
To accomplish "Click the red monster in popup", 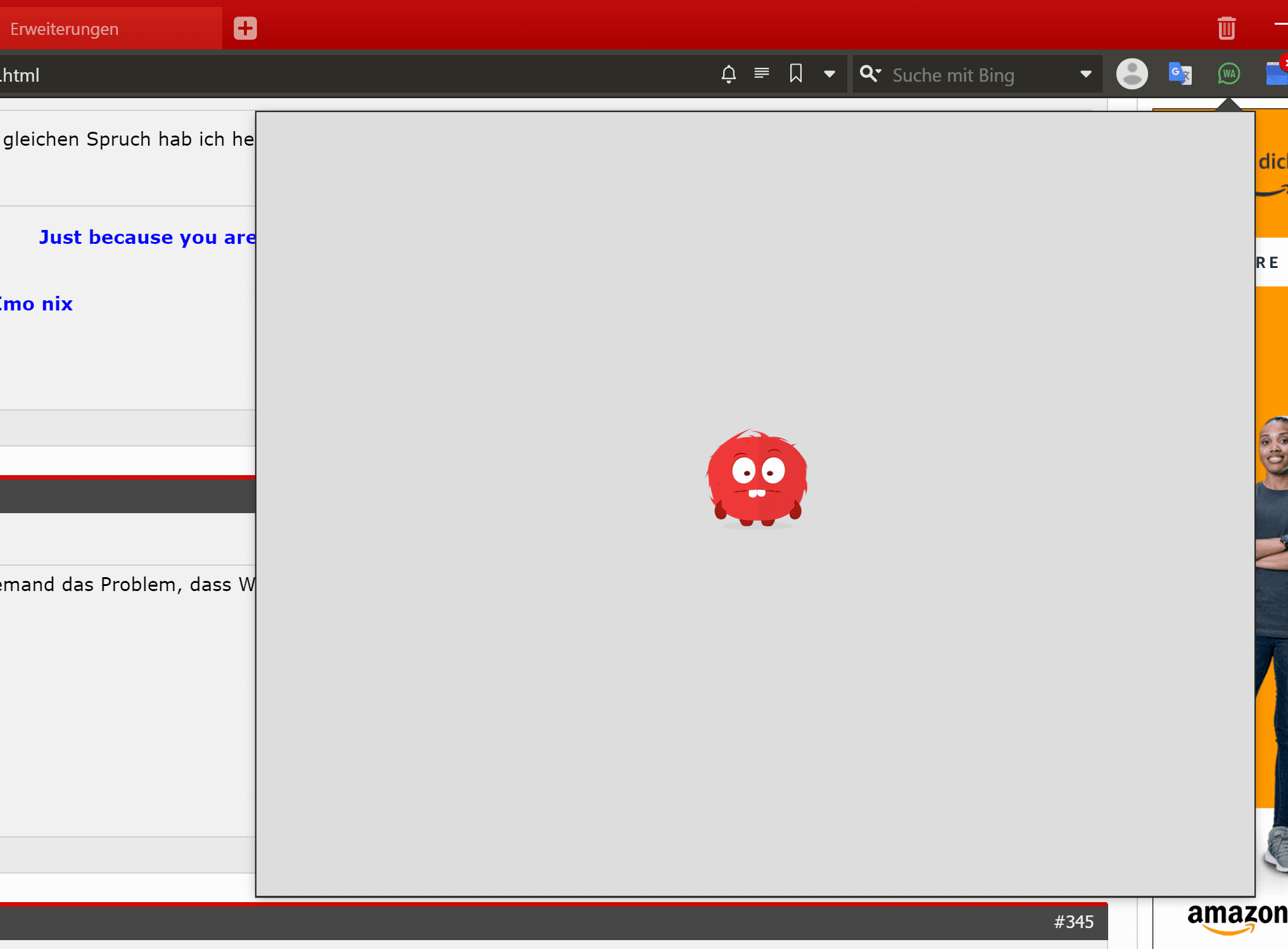I will 757,479.
